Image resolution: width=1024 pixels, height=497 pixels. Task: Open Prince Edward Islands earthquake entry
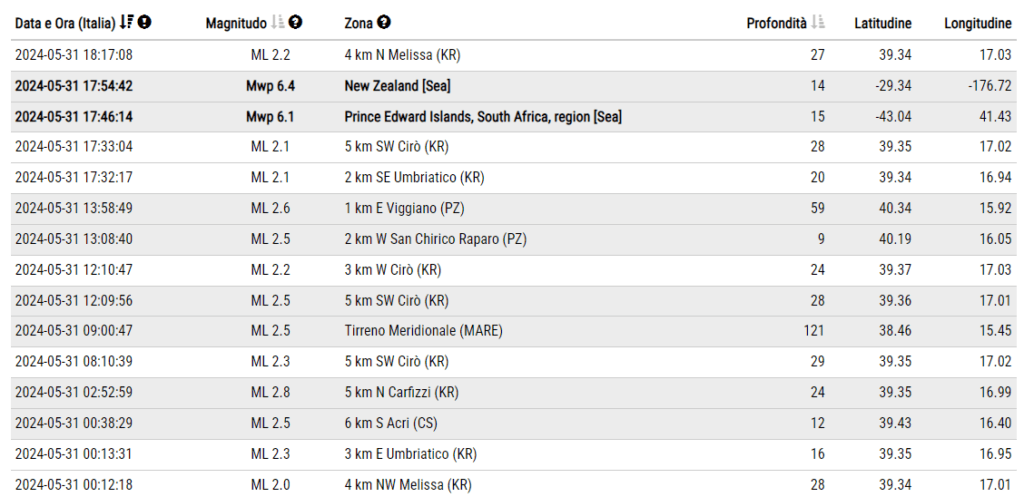pyautogui.click(x=482, y=117)
